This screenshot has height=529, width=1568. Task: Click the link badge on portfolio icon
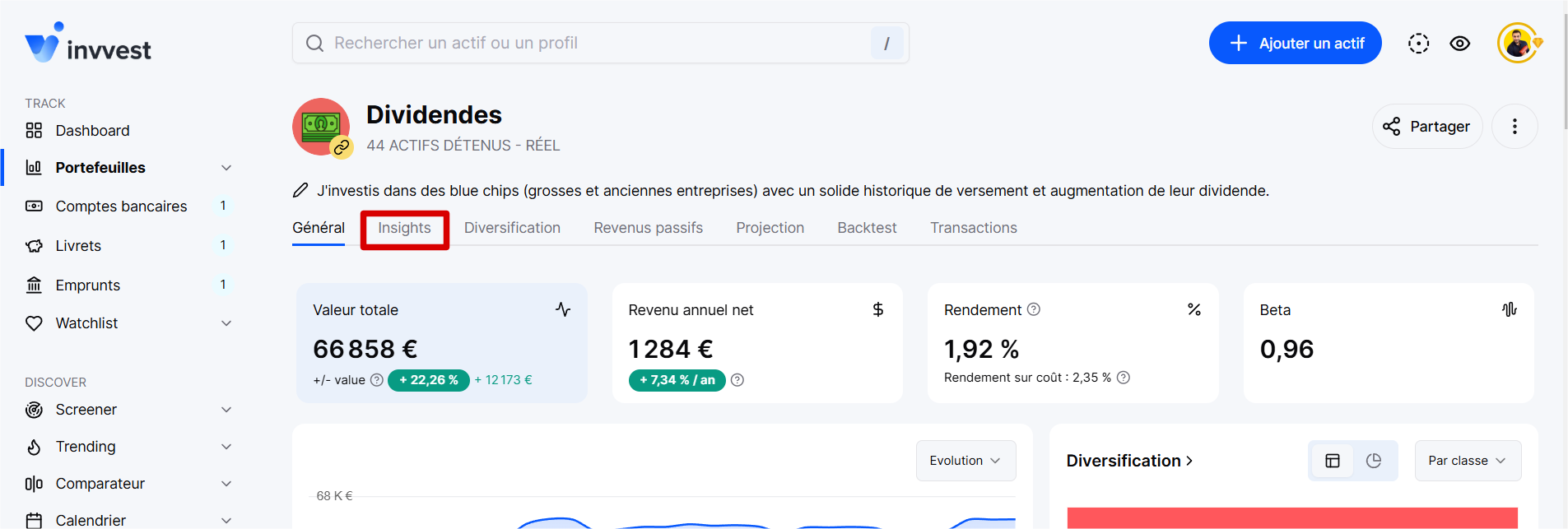coord(342,147)
